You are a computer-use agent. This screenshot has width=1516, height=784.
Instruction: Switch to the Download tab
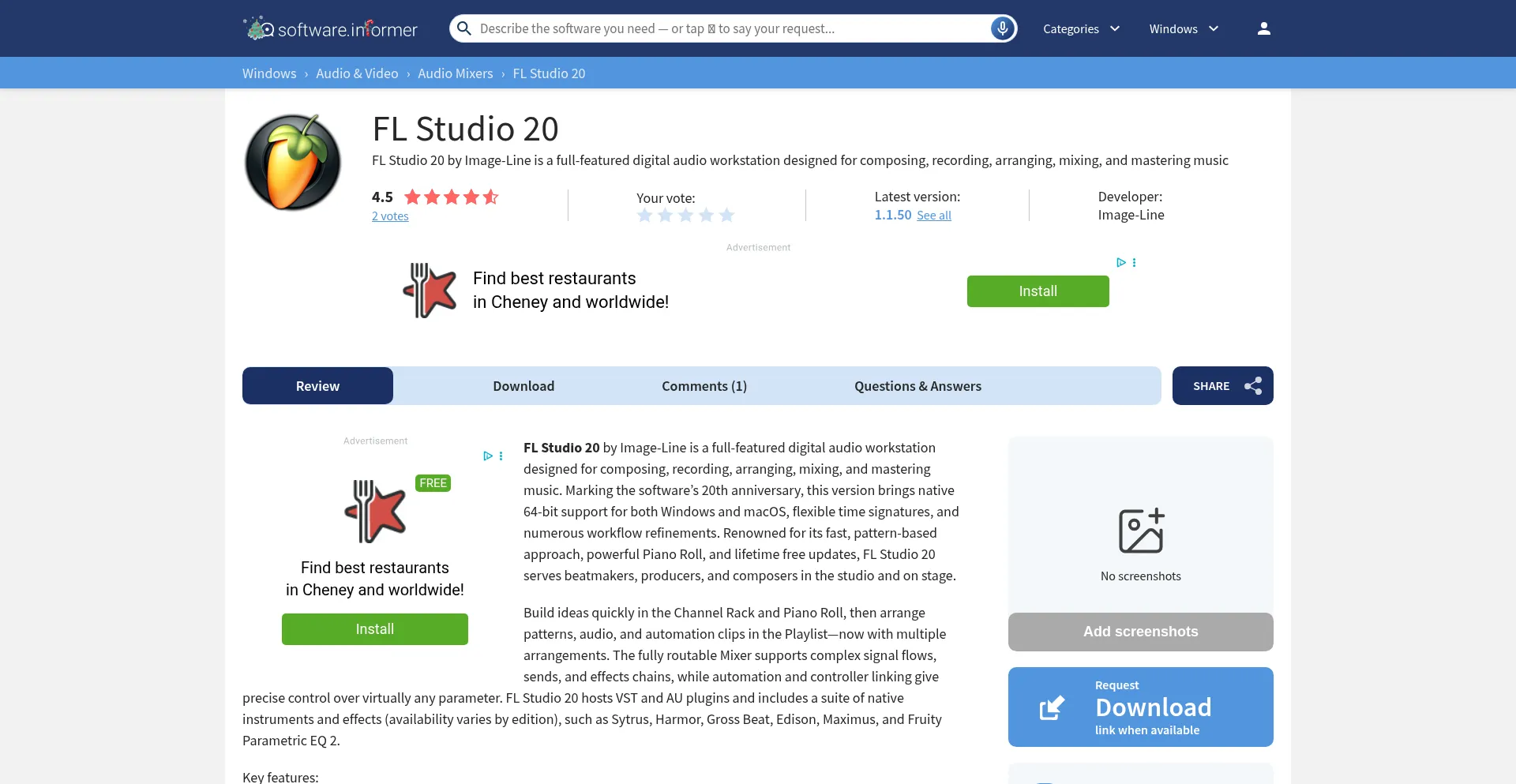[x=523, y=385]
